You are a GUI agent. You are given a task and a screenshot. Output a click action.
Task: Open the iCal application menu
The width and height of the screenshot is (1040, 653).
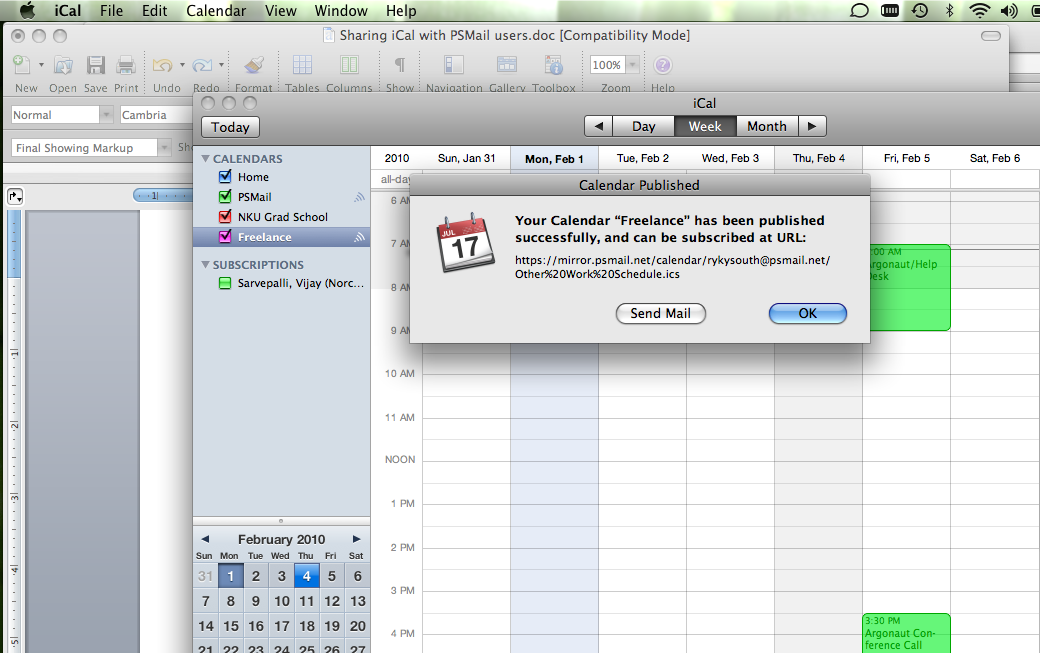[x=68, y=11]
